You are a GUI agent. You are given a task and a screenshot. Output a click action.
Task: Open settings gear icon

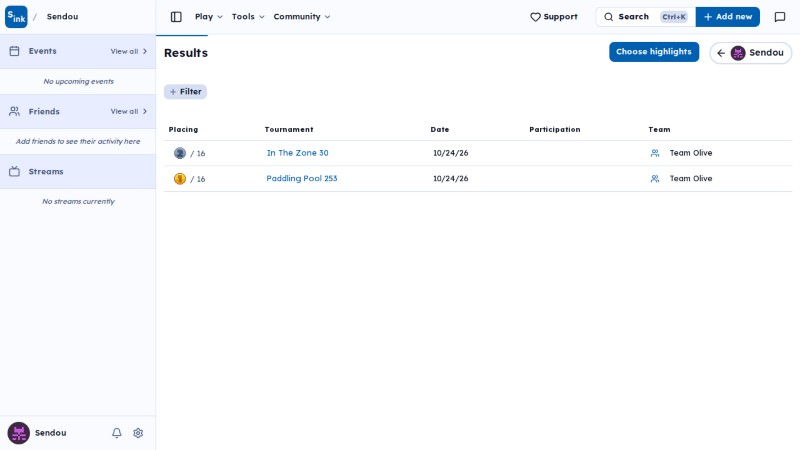138,433
